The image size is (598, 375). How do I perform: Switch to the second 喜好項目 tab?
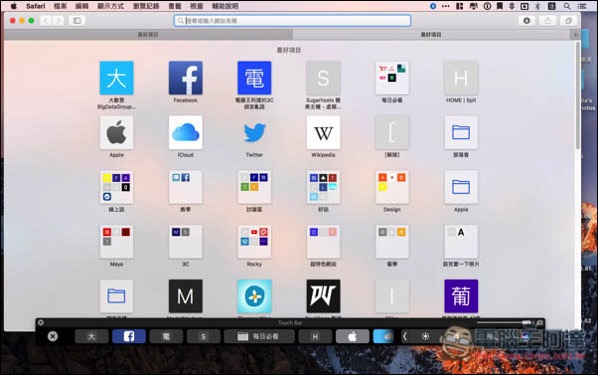pos(431,35)
